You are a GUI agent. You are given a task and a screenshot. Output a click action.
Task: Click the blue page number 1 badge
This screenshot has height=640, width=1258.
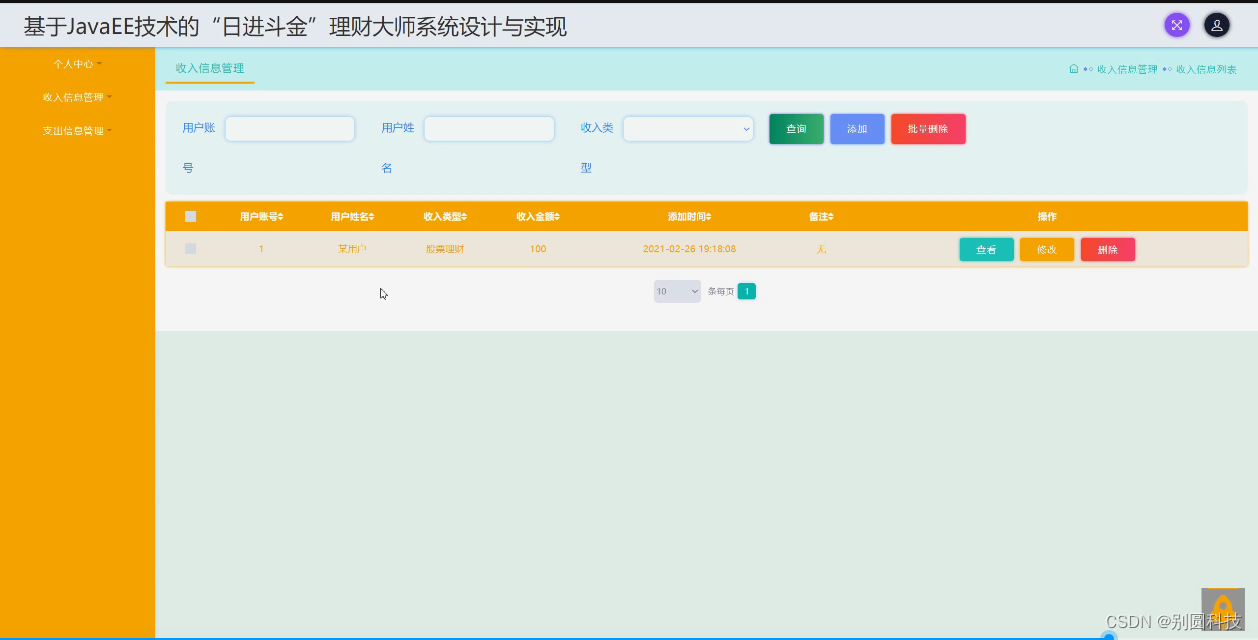point(745,290)
